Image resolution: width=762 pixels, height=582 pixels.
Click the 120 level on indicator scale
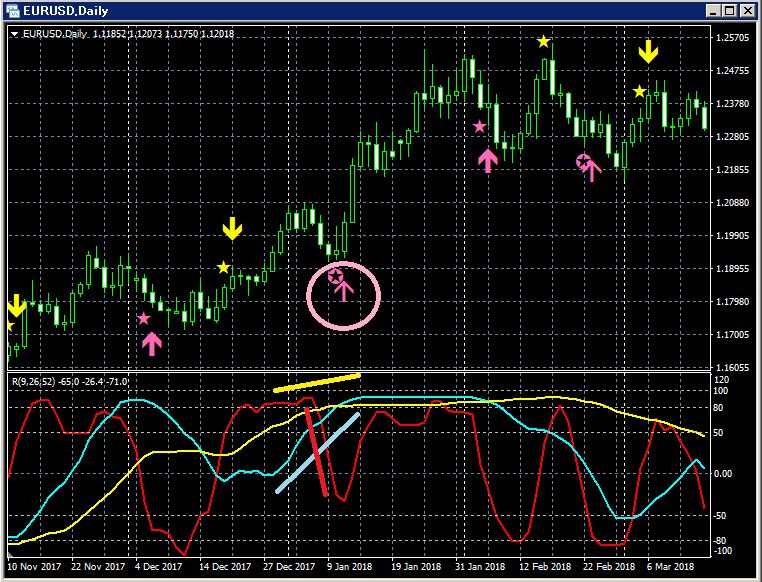point(722,380)
